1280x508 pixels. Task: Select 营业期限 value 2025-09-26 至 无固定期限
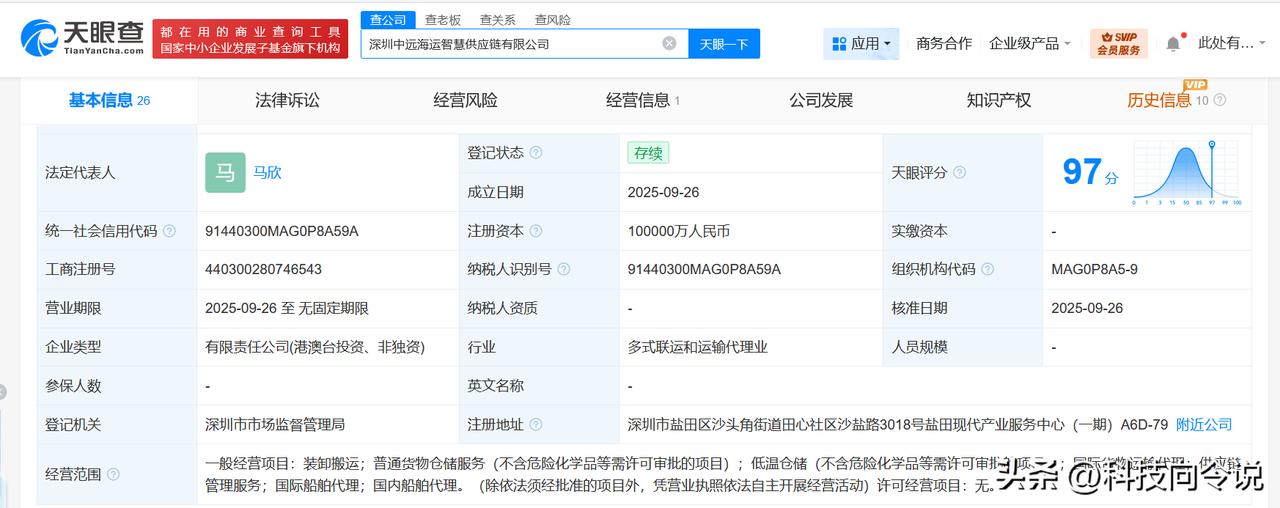point(287,308)
